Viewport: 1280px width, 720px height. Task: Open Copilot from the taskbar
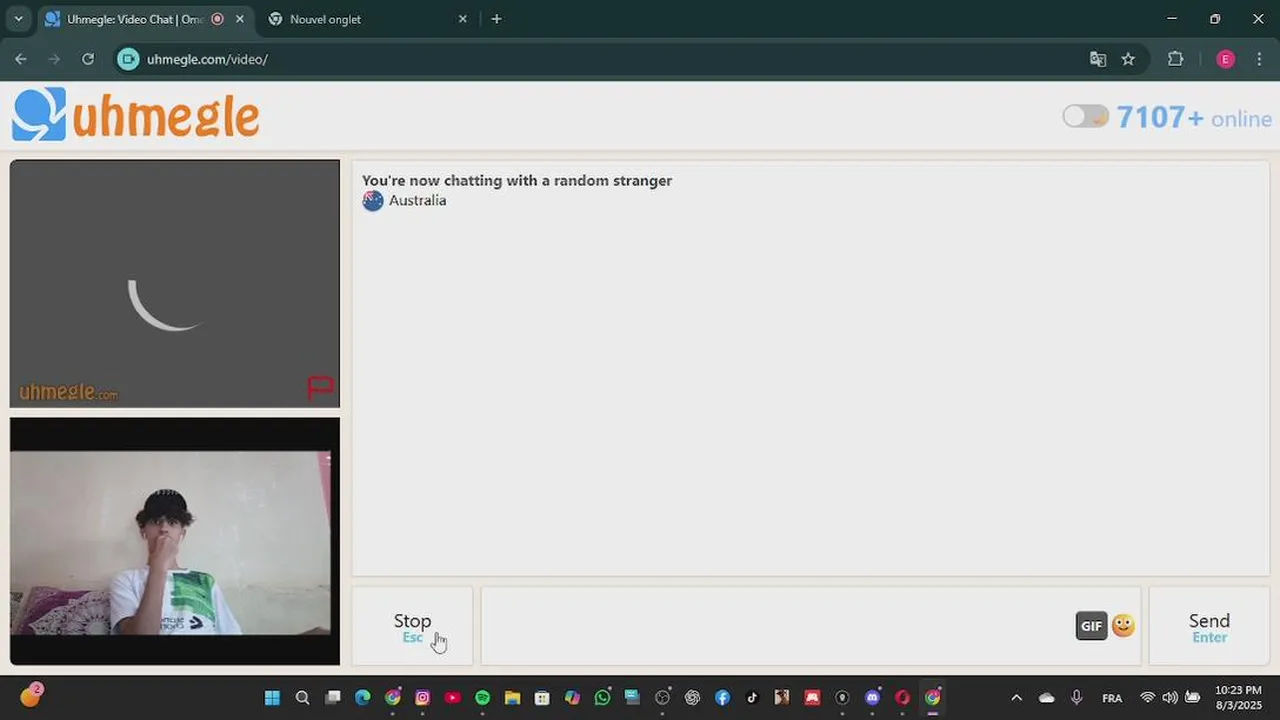pyautogui.click(x=572, y=698)
